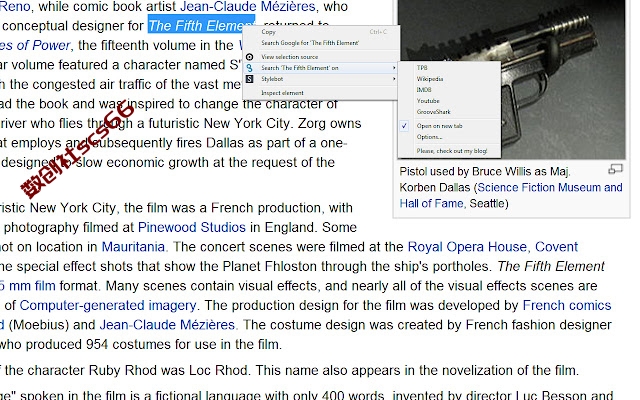Open the Mauritania link
Viewport: 640px width, 400px height.
click(x=133, y=247)
